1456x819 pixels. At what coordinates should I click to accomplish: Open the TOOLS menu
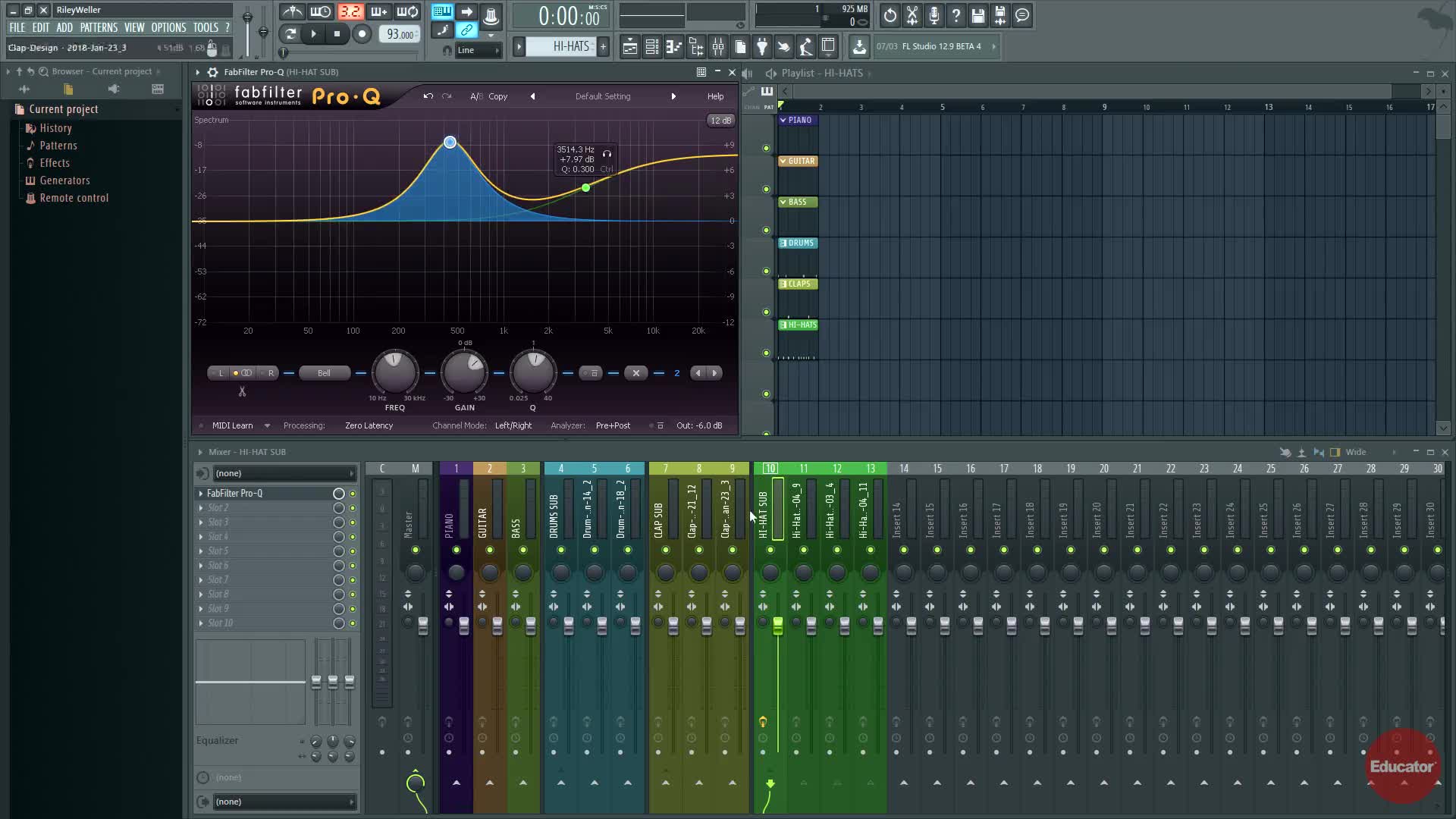[205, 27]
